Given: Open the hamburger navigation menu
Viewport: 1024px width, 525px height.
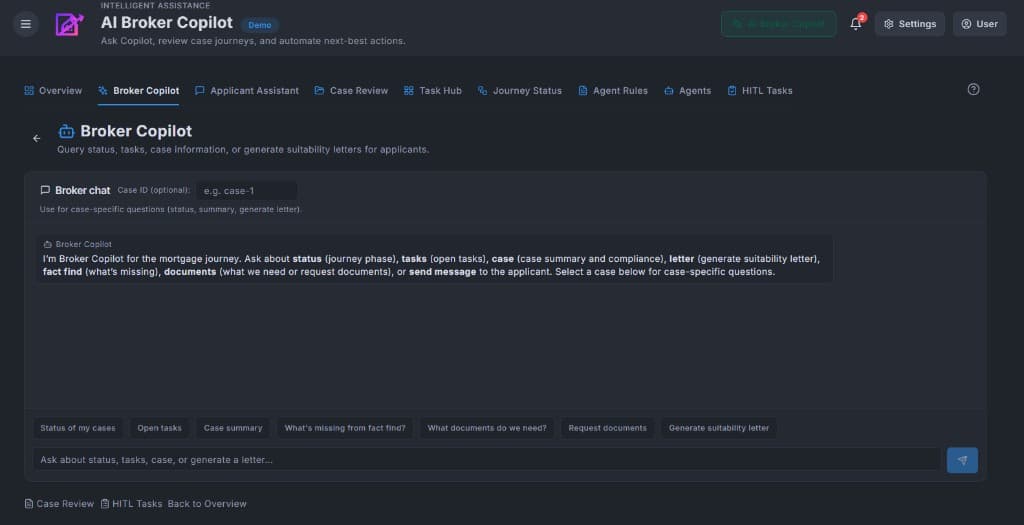Looking at the screenshot, I should [25, 24].
